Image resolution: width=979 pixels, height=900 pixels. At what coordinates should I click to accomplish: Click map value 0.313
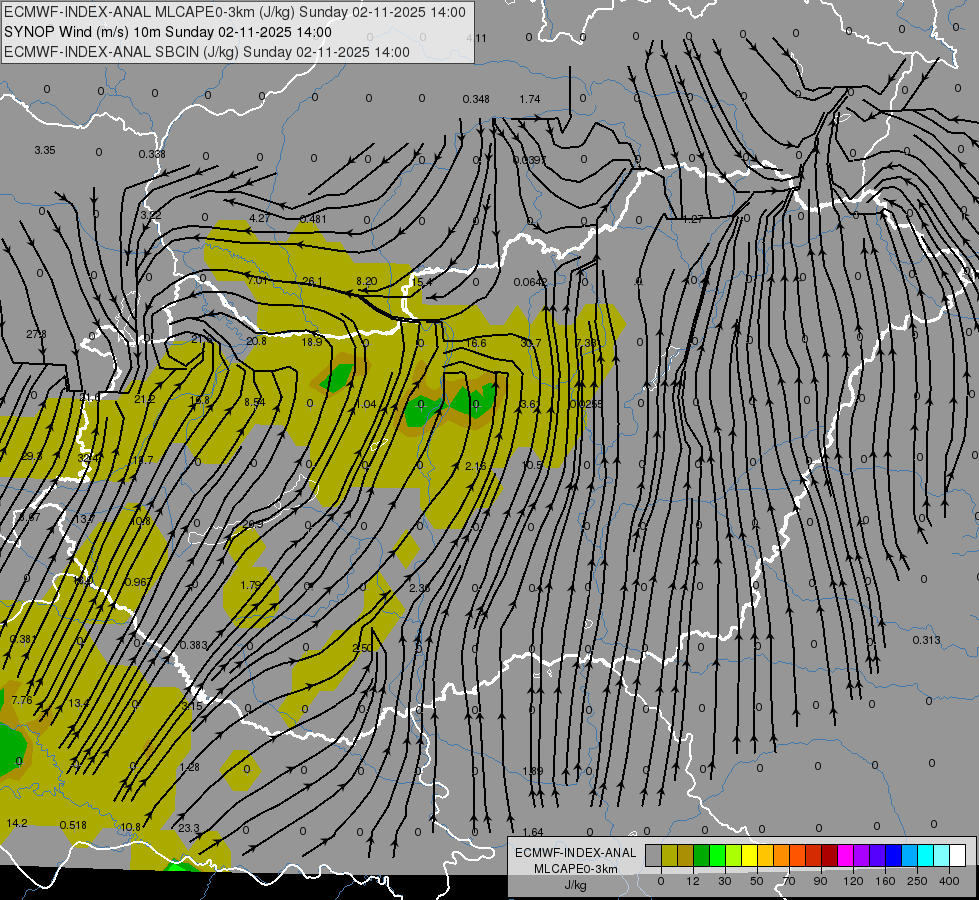coord(926,640)
